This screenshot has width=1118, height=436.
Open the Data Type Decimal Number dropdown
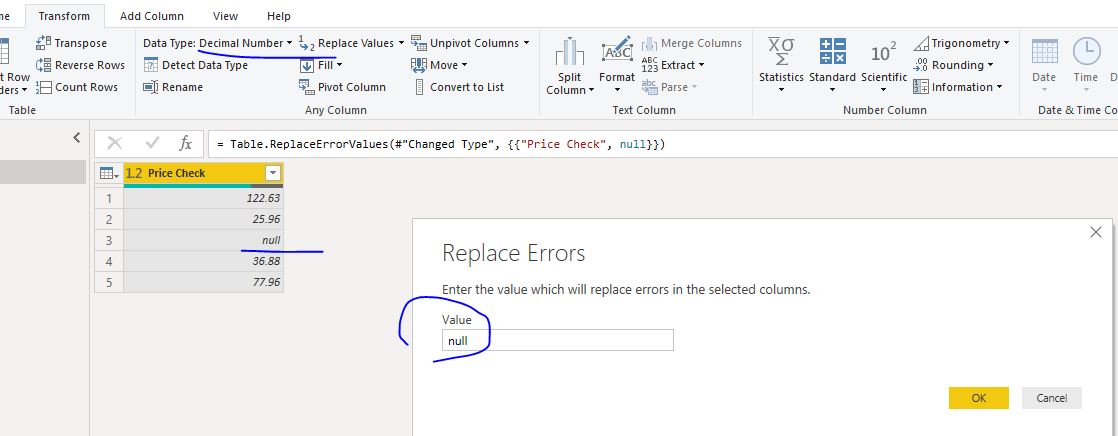[x=218, y=43]
